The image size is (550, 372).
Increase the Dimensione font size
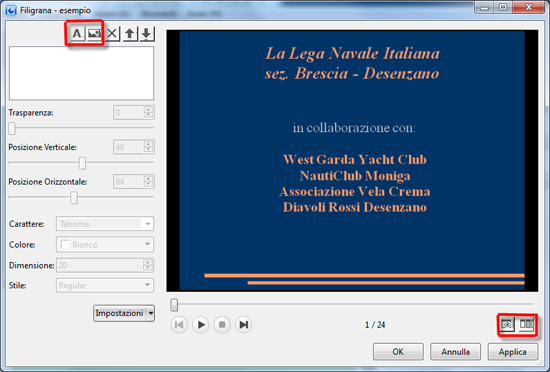148,262
